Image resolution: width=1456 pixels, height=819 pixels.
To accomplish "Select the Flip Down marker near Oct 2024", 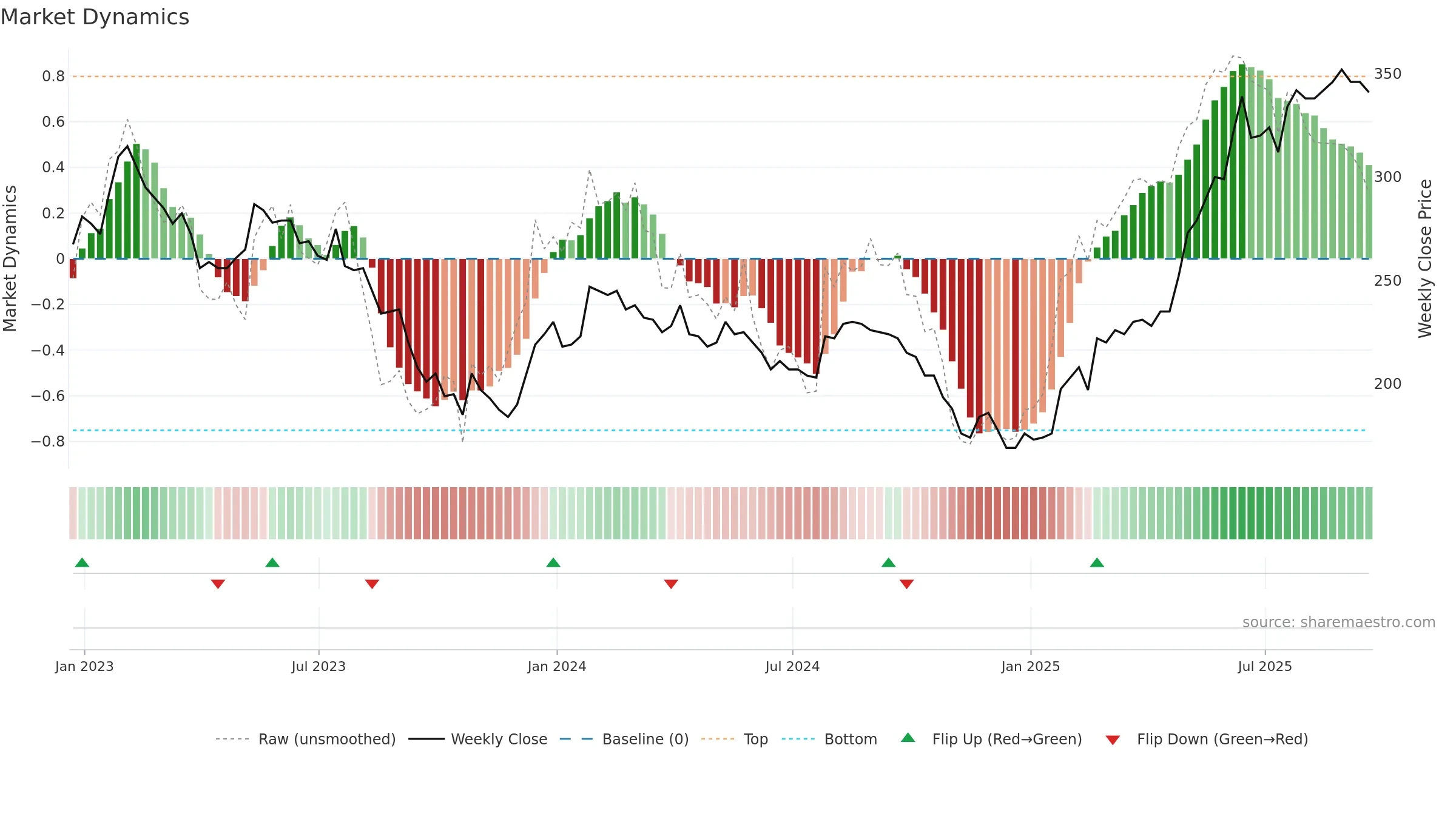I will (907, 584).
